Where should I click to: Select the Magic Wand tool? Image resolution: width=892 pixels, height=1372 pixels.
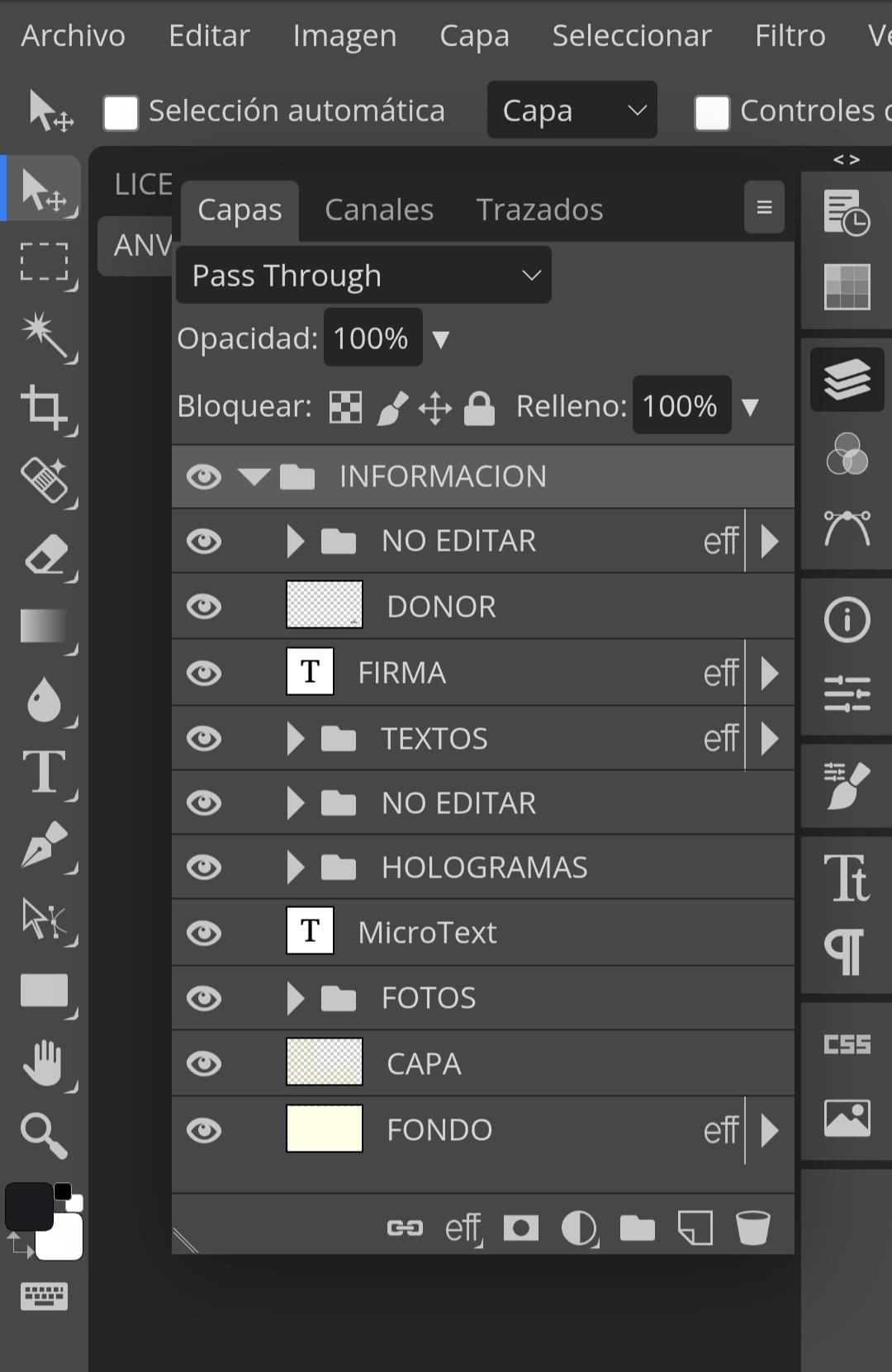(45, 335)
